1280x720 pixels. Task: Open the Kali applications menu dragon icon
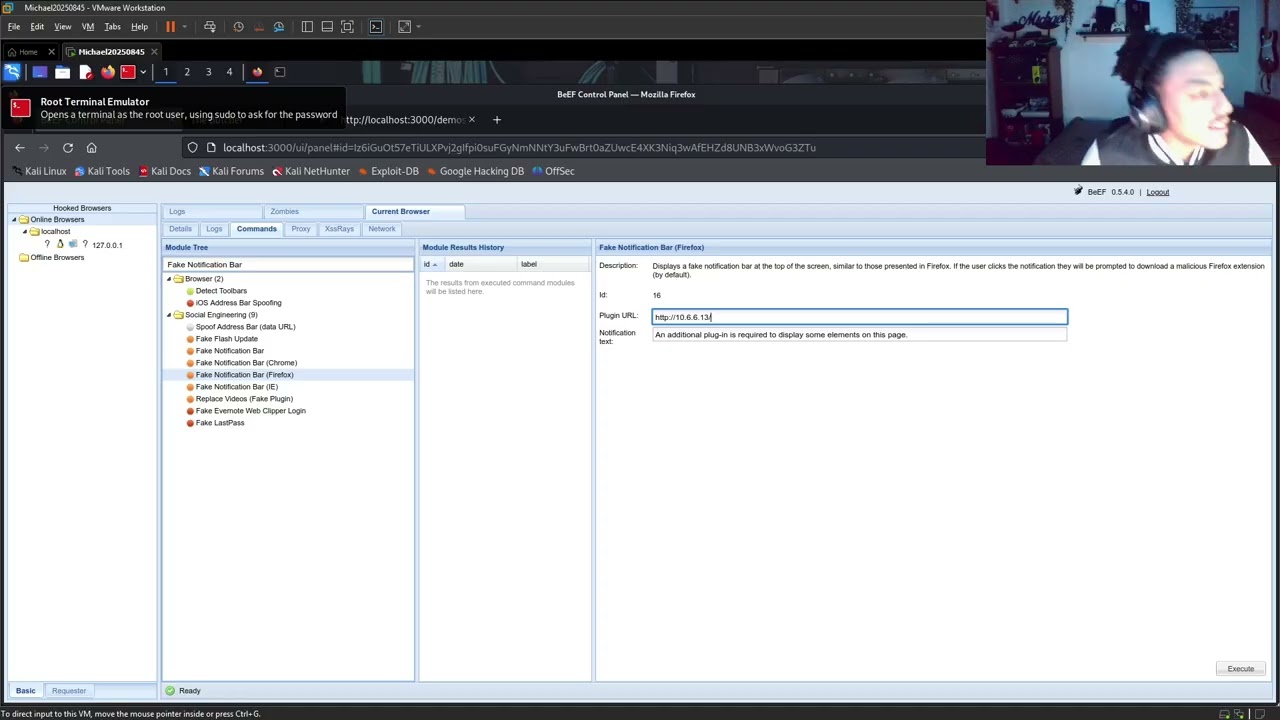(x=12, y=72)
